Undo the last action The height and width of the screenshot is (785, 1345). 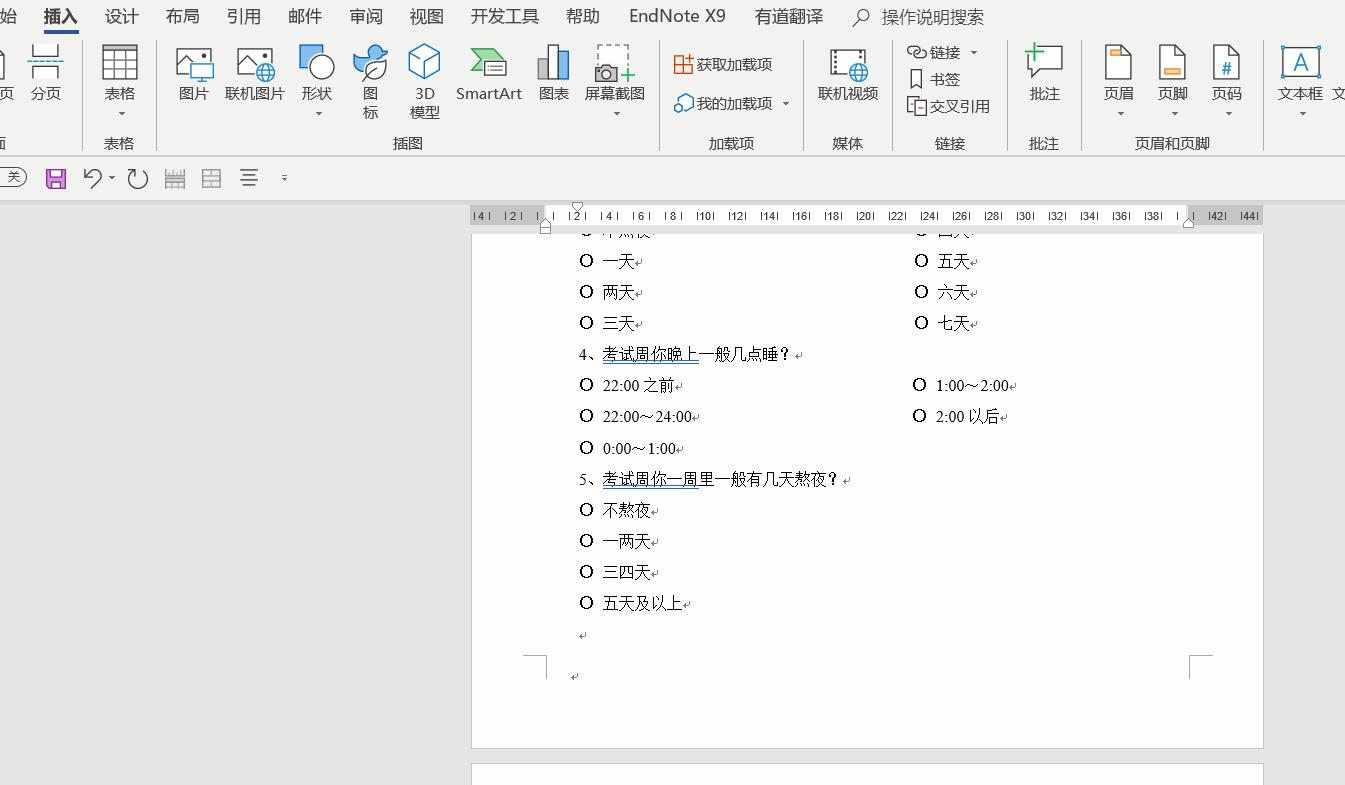click(x=91, y=178)
